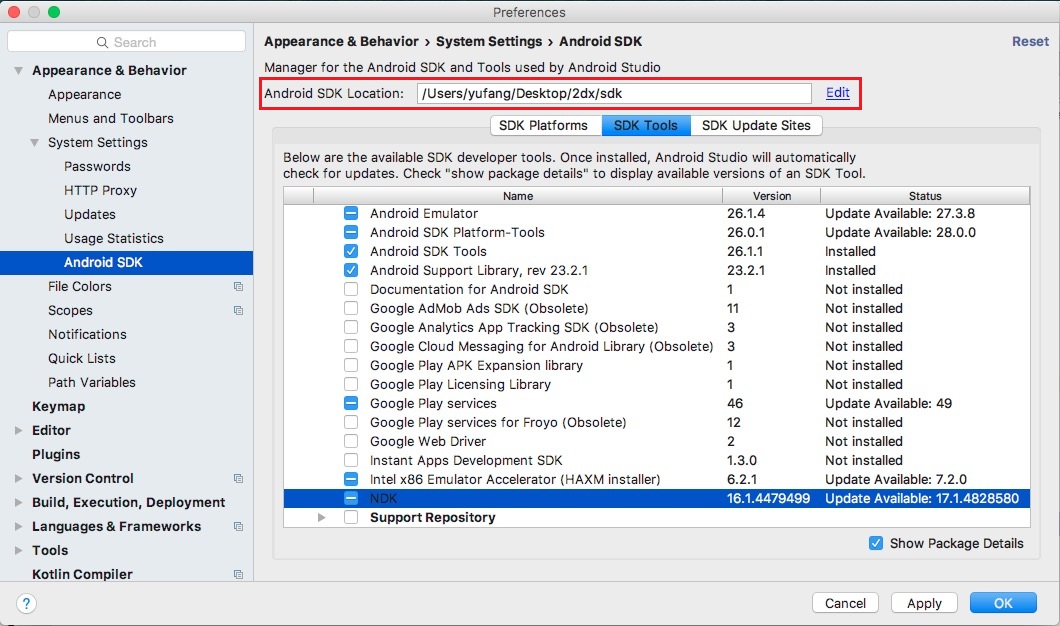Click the magnifier icon in the search box
1060x626 pixels.
click(x=103, y=43)
